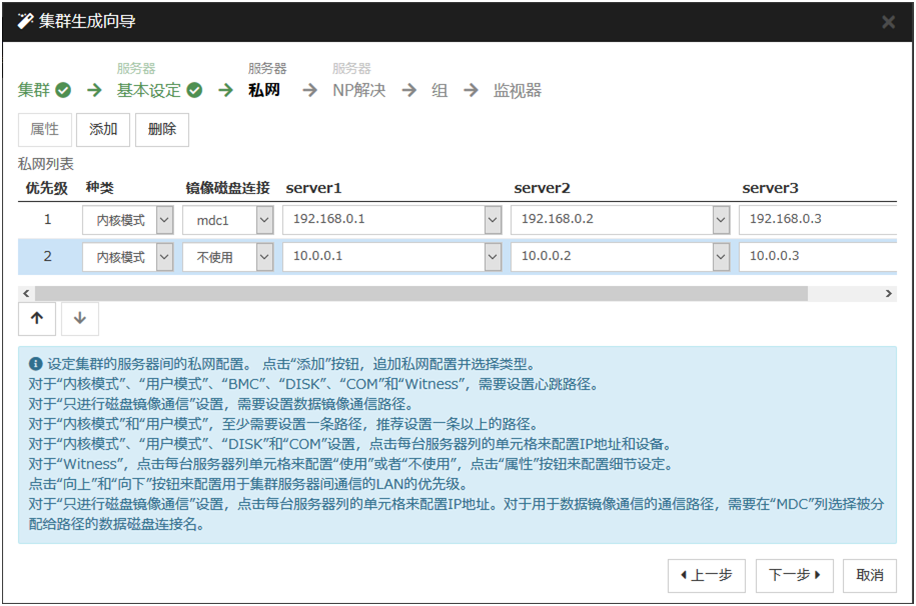Expand server2 dropdown showing 10.0.0.2

click(720, 257)
